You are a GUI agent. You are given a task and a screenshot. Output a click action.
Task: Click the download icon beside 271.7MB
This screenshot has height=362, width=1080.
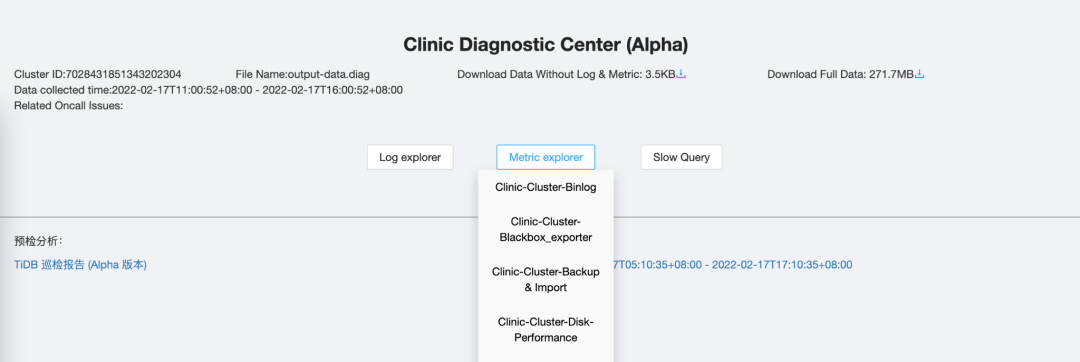click(920, 74)
